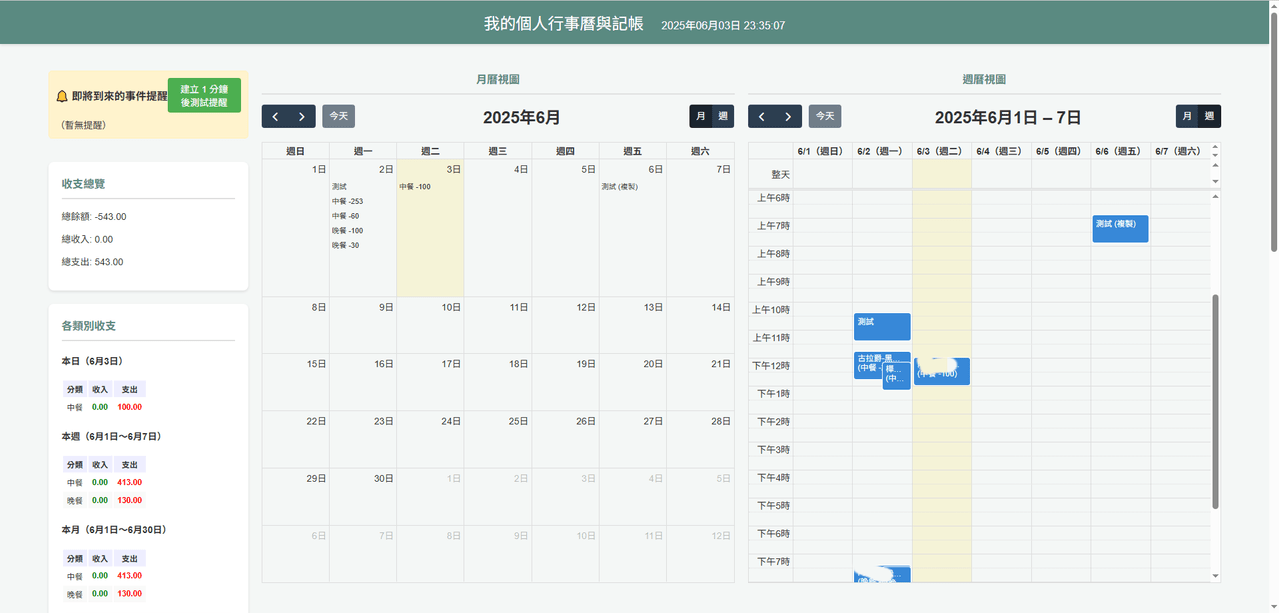Click 整天 all-day row label
Viewport: 1279px width, 613px height.
tap(780, 174)
